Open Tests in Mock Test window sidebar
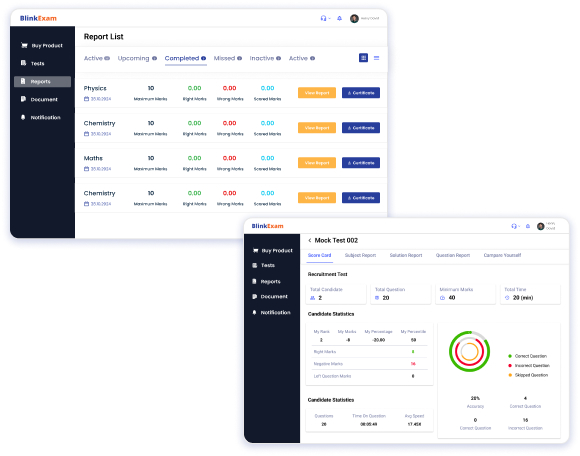The width and height of the screenshot is (580, 456). 264,265
